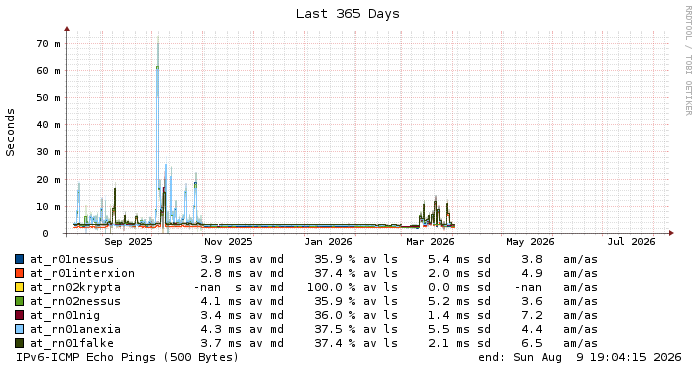Click the Mar 2026 axis label
This screenshot has height=371, width=697.
pos(430,242)
